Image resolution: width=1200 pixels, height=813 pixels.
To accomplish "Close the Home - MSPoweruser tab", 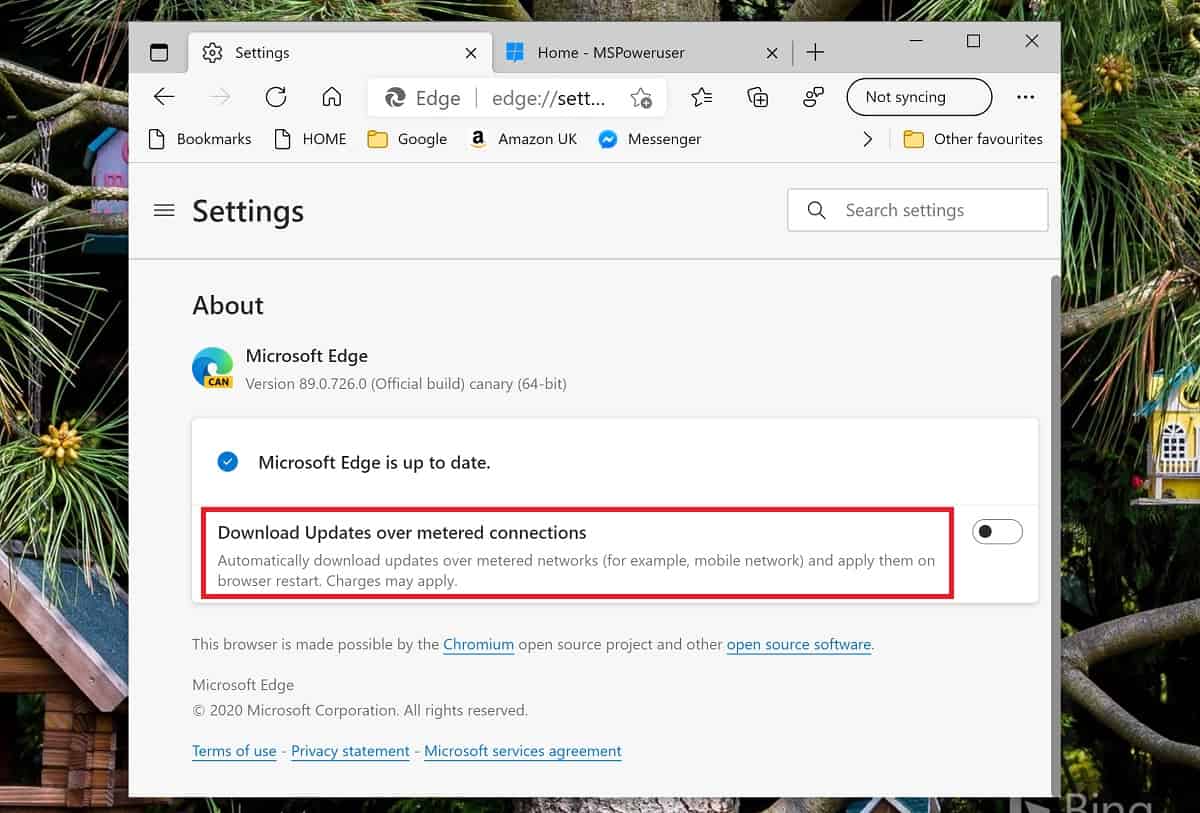I will point(772,53).
